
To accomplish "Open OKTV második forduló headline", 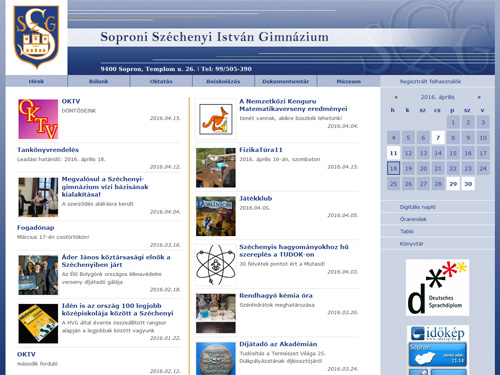I will coord(26,354).
